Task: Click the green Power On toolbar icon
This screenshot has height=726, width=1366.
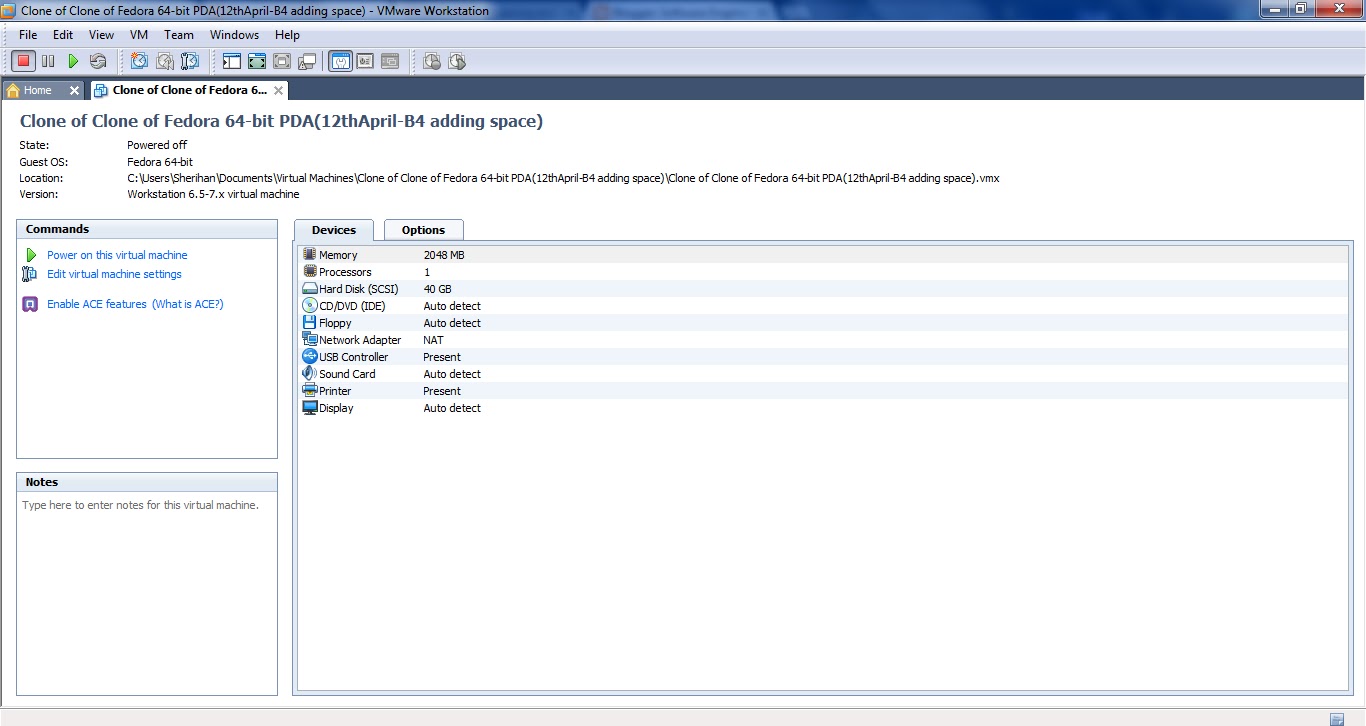Action: point(73,61)
